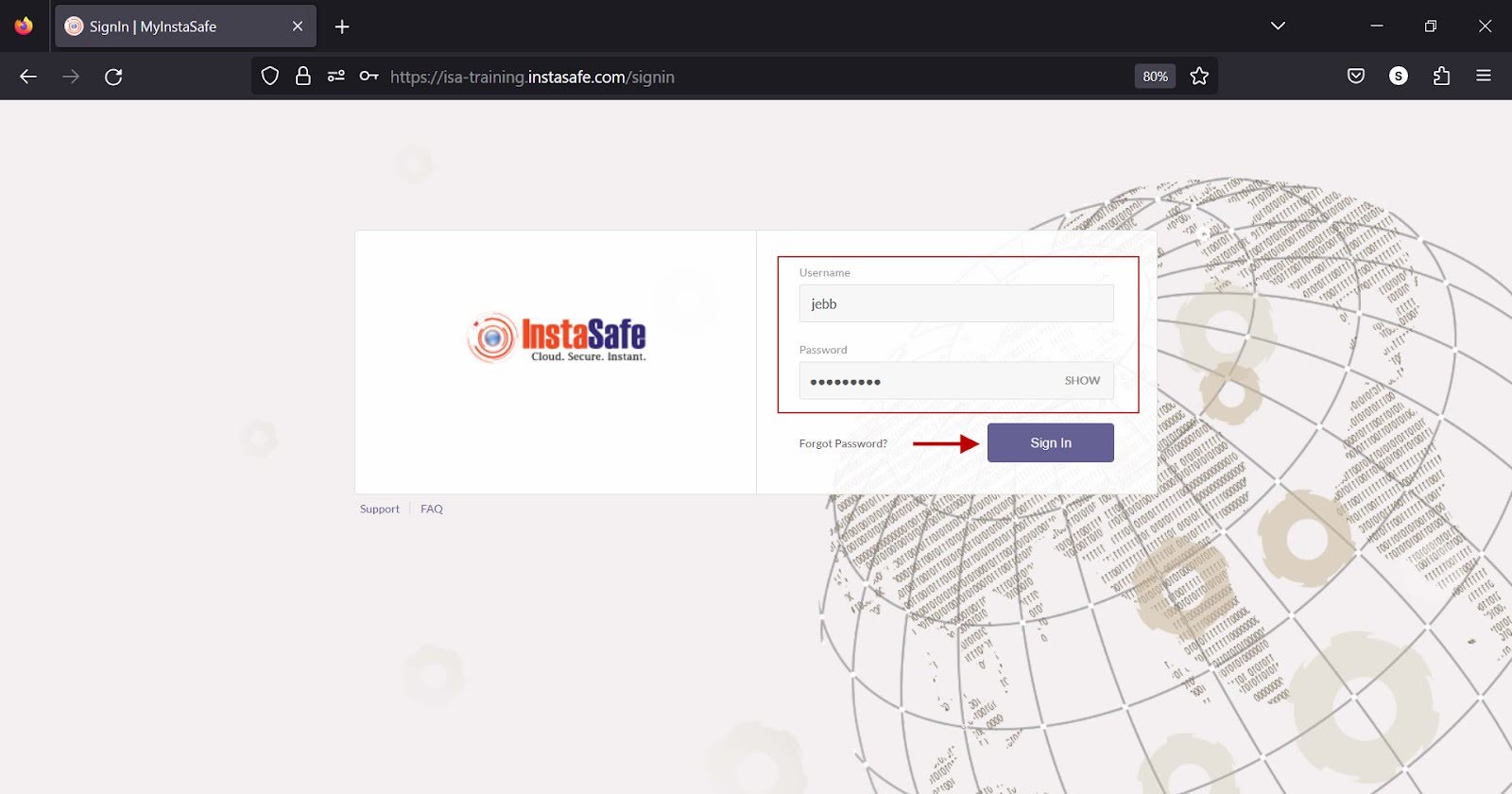The height and width of the screenshot is (794, 1512).
Task: Open a new tab with plus button
Action: pyautogui.click(x=342, y=26)
